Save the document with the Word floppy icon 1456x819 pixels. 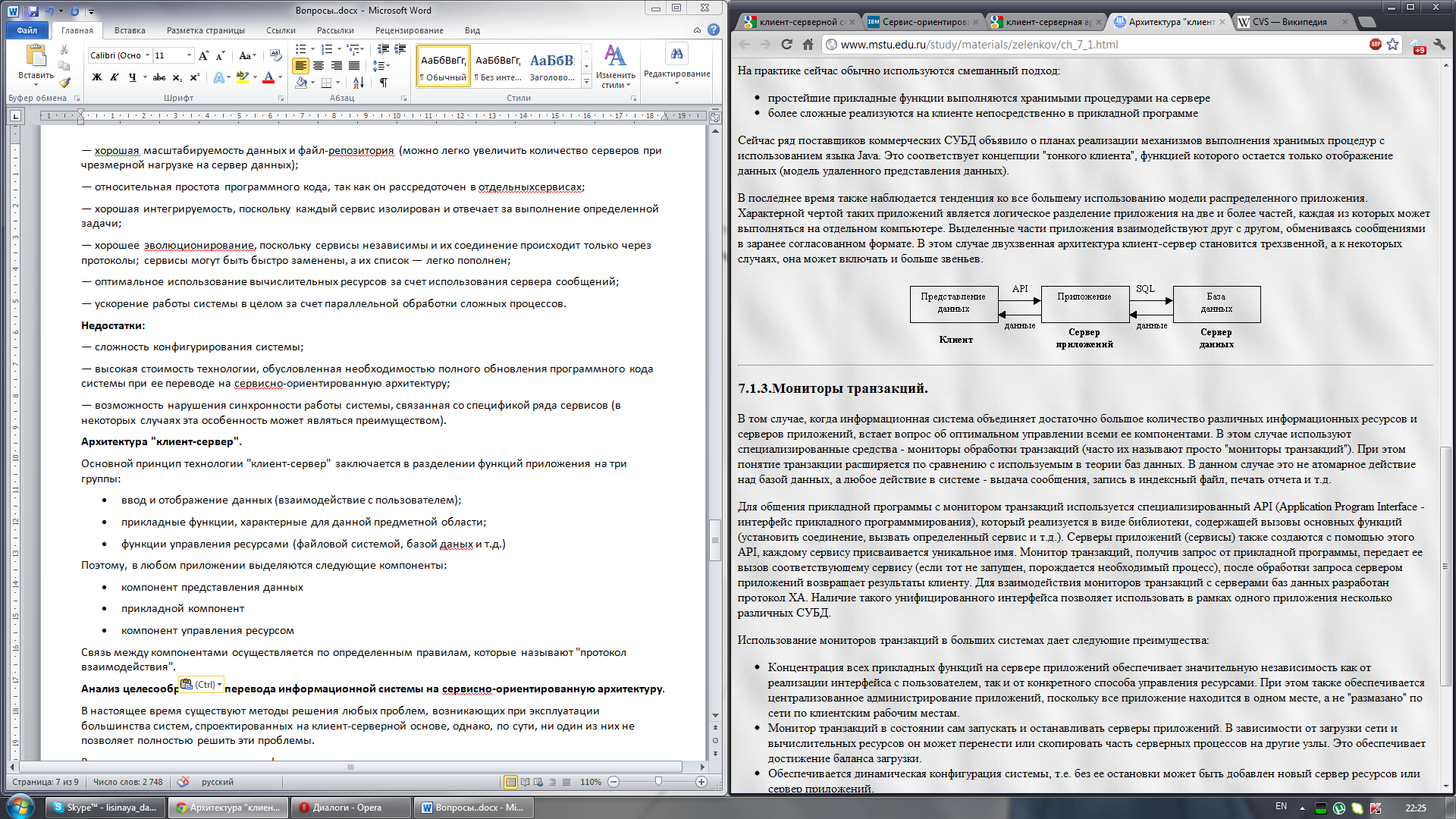click(x=33, y=11)
